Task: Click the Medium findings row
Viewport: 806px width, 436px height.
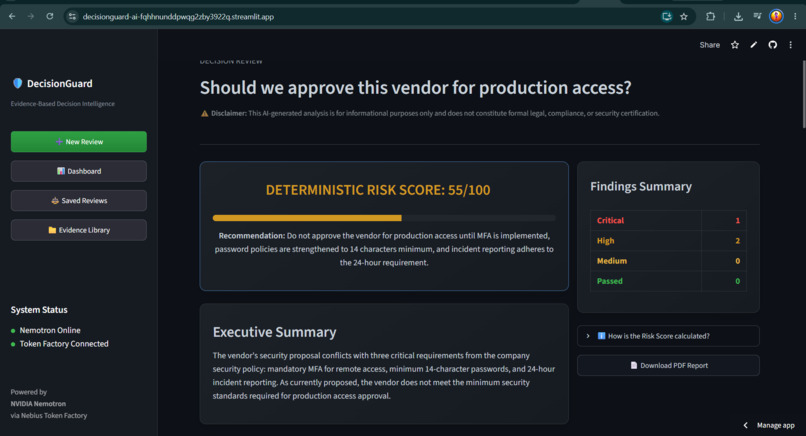Action: tap(668, 261)
